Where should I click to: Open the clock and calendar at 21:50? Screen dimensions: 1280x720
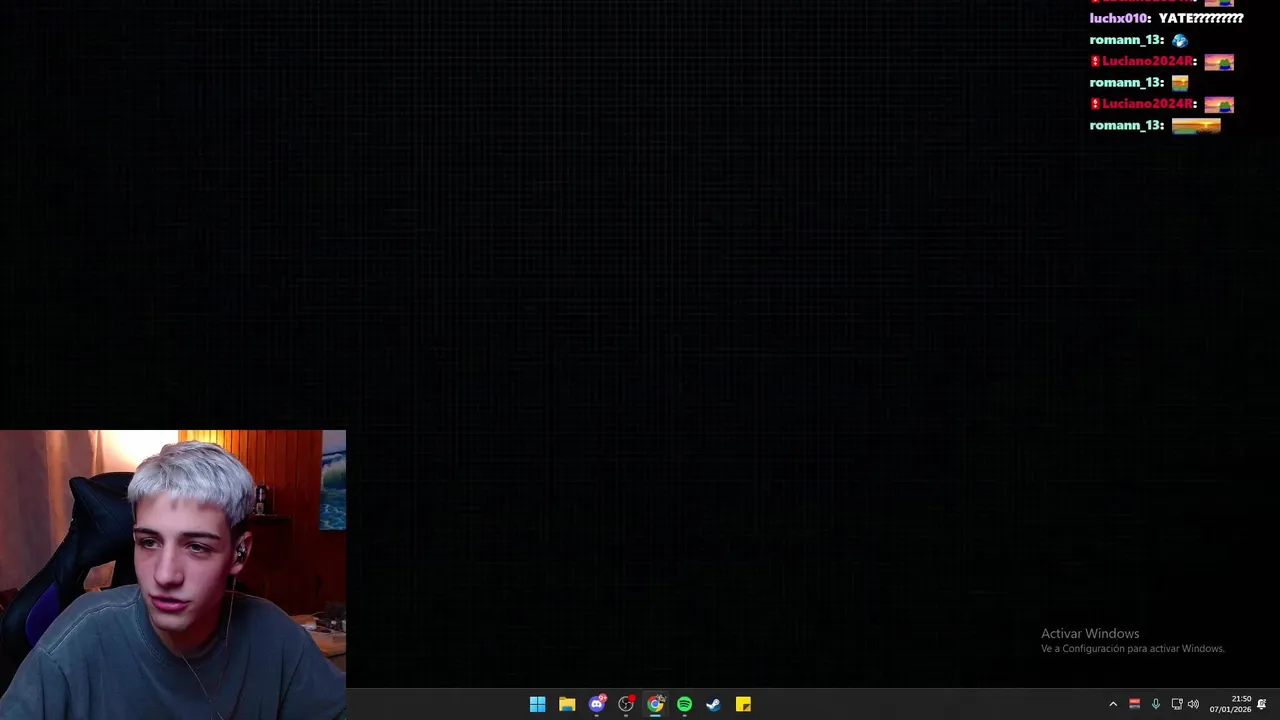point(1231,704)
